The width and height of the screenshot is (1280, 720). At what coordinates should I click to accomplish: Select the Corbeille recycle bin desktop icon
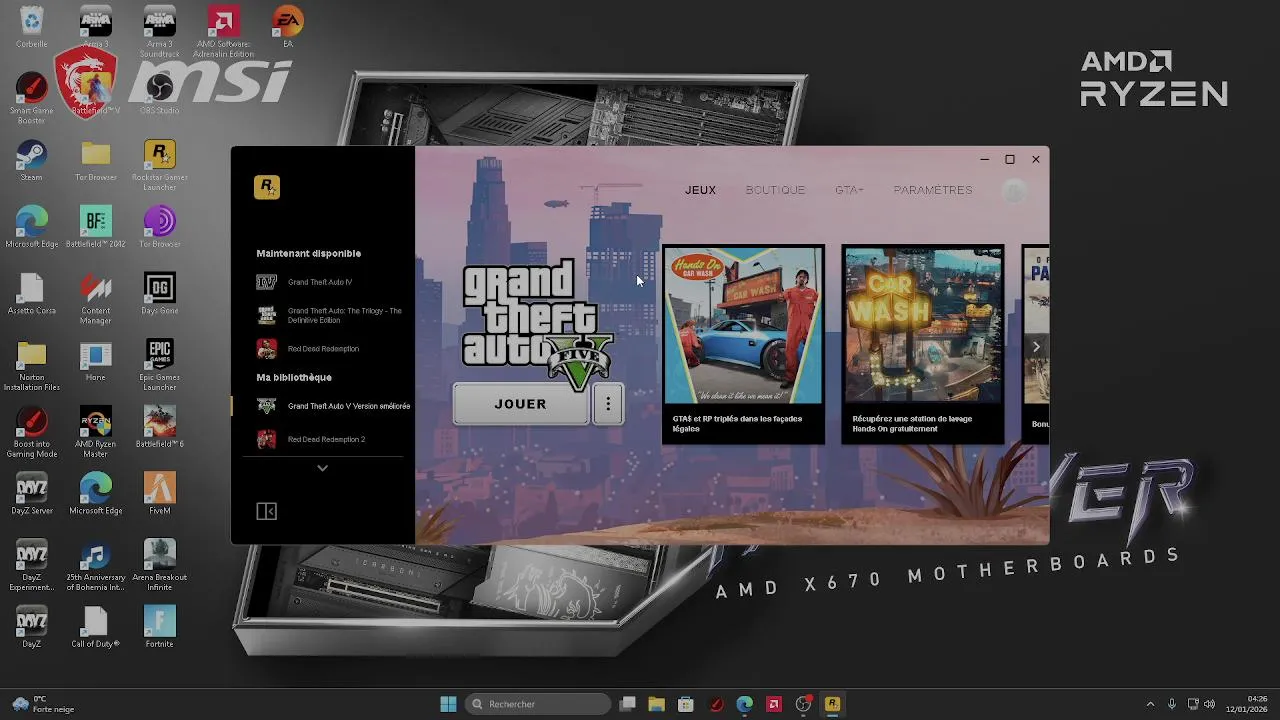[x=32, y=27]
